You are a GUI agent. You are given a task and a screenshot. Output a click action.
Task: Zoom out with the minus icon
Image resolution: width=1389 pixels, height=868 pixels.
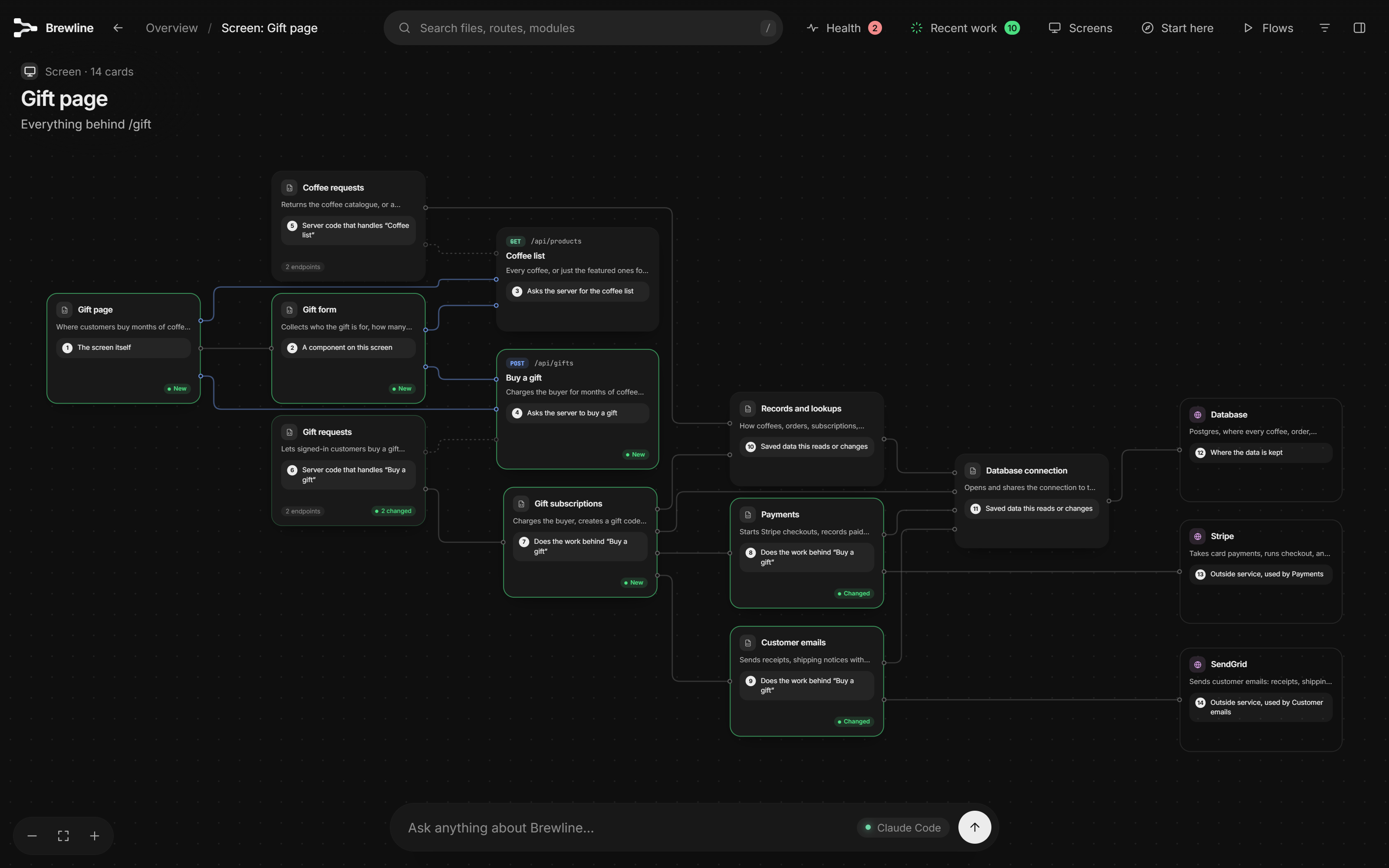click(x=32, y=836)
